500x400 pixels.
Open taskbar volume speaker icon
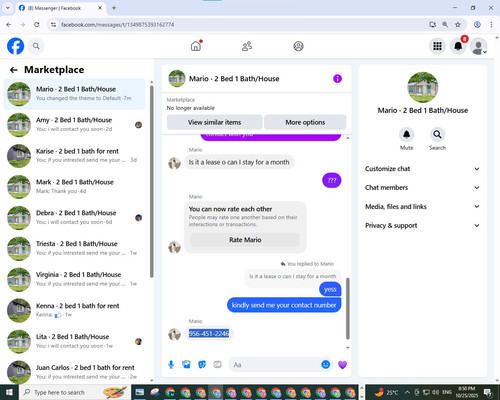click(x=435, y=392)
